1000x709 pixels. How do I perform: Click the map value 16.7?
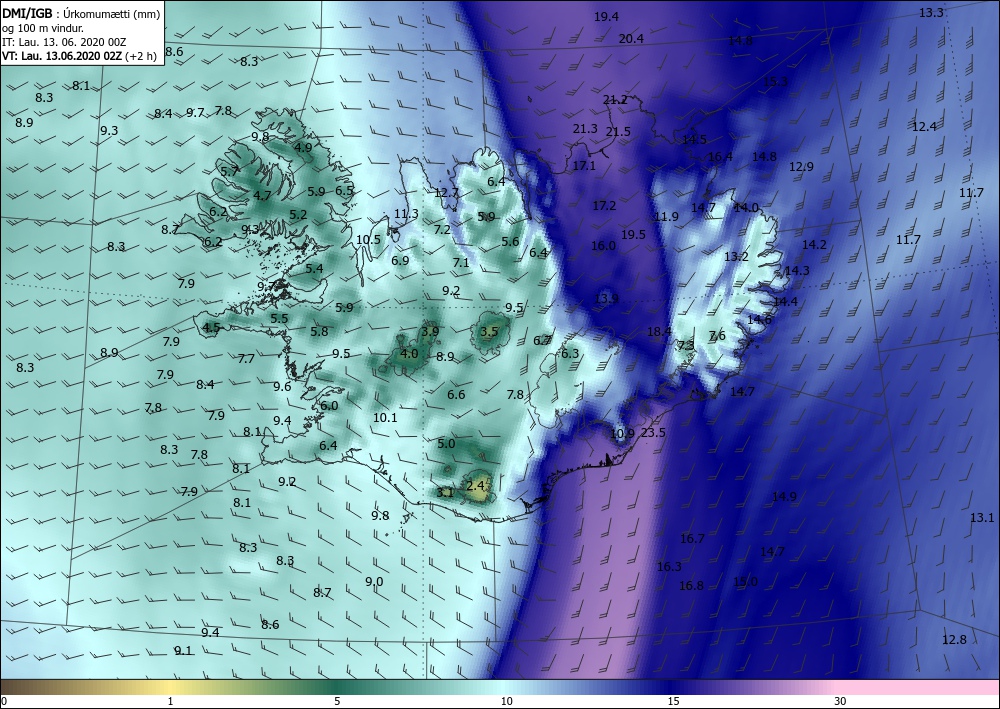pyautogui.click(x=692, y=539)
